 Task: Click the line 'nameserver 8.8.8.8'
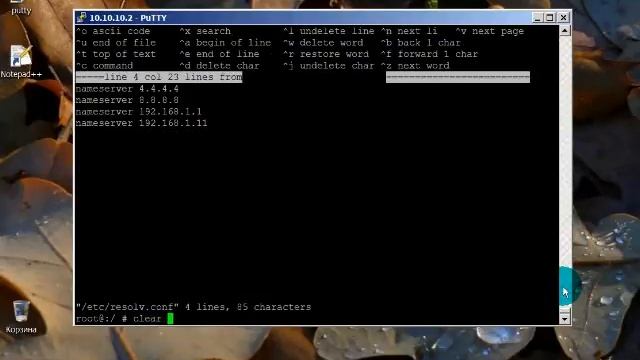click(127, 100)
